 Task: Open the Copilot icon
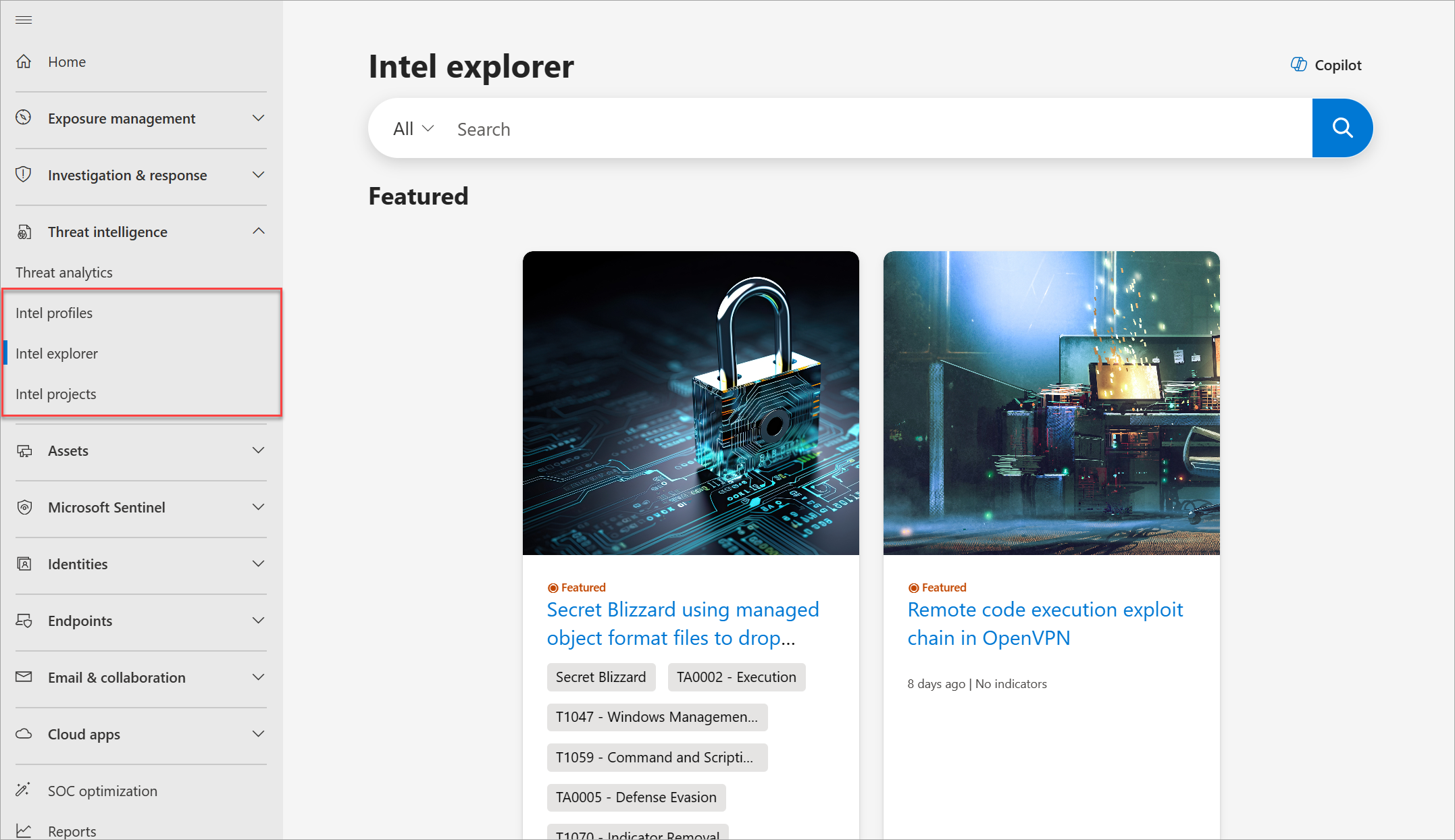[1298, 65]
